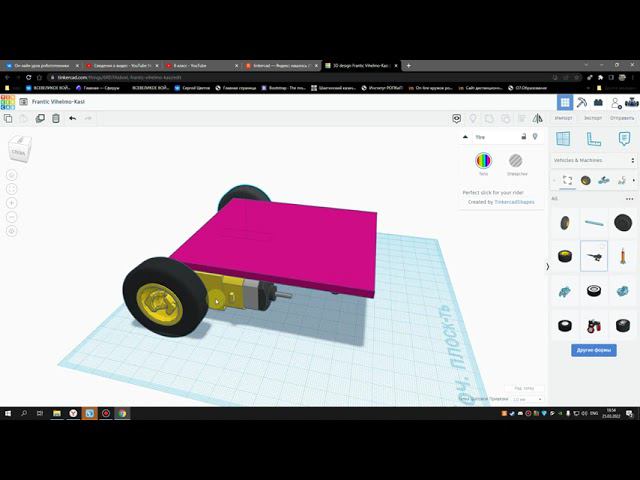Image resolution: width=640 pixels, height=480 pixels.
Task: Open a new browser tab
Action: (x=409, y=66)
